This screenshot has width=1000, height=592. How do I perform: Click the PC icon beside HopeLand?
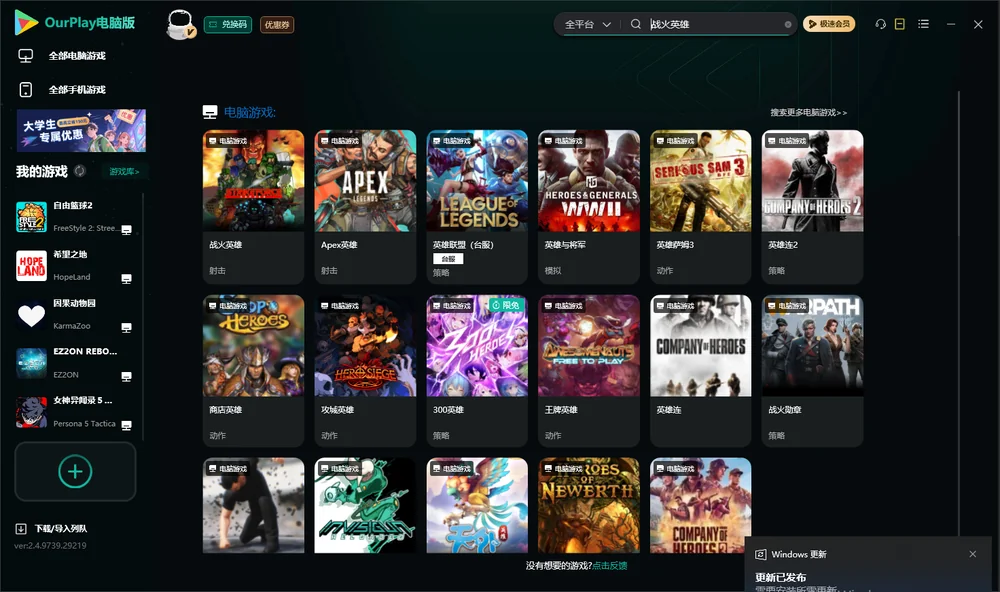point(126,279)
